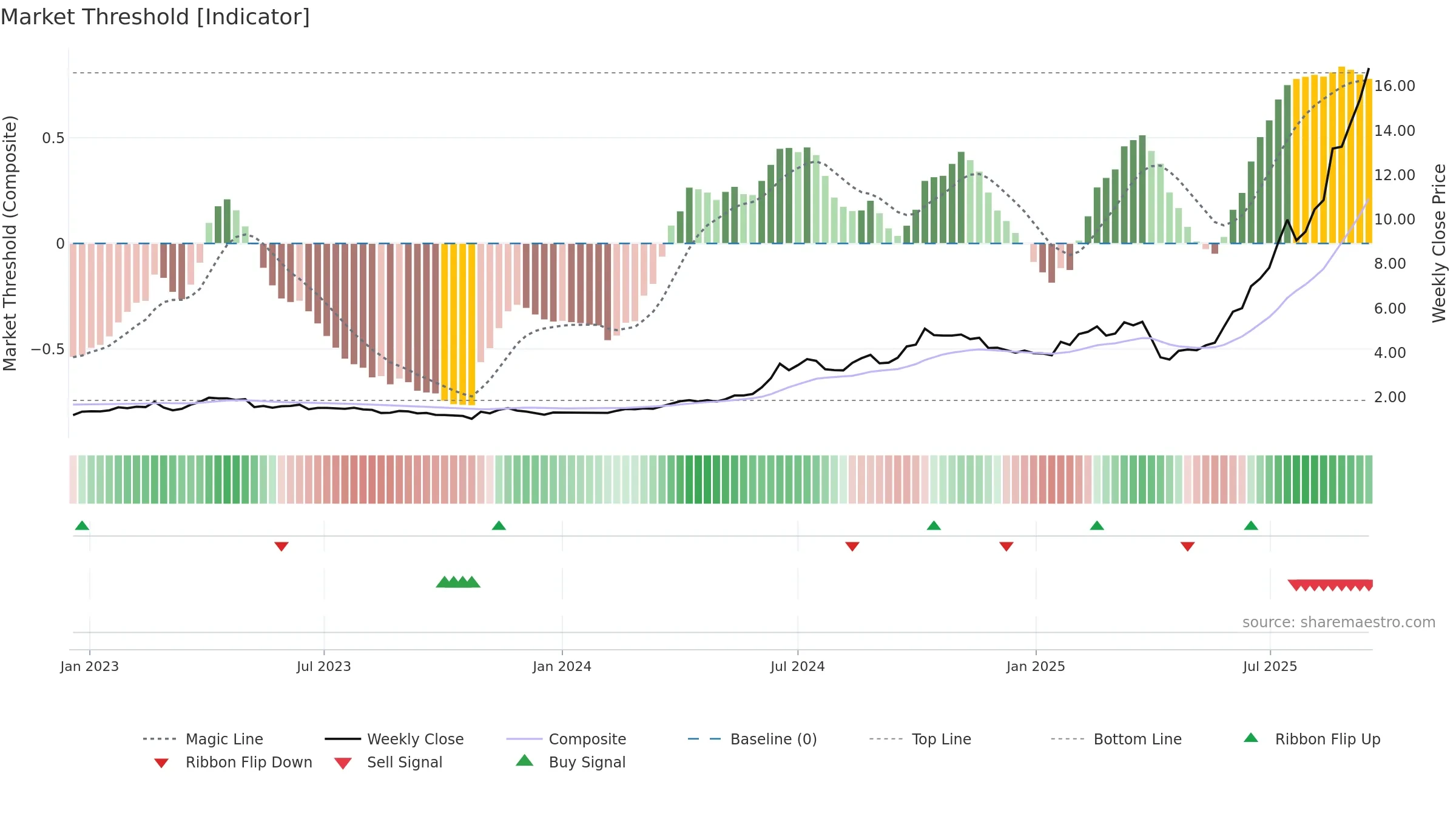Hide the Composite series via legend

tap(566, 739)
